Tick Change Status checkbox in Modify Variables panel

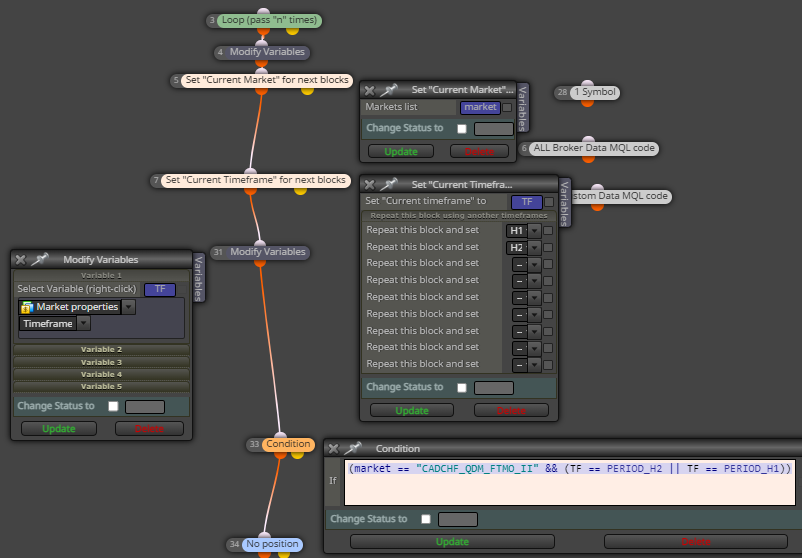click(x=113, y=406)
